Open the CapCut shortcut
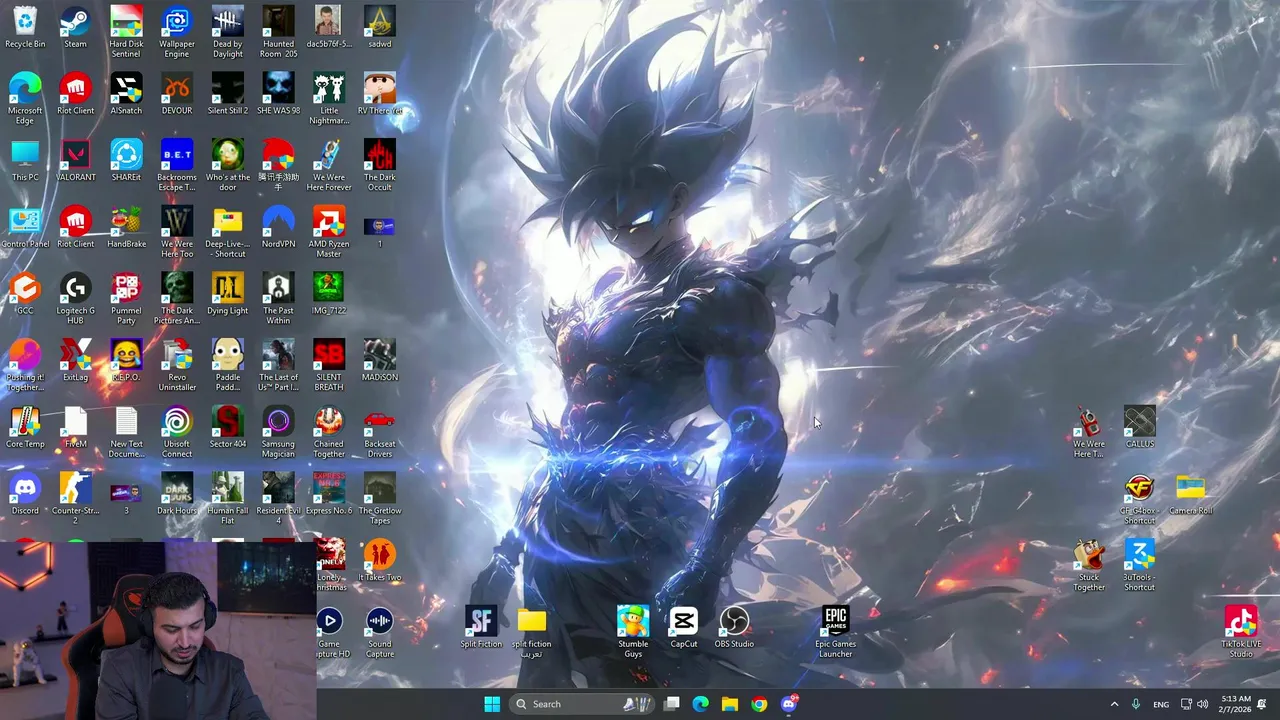This screenshot has width=1280, height=720. pos(684,627)
